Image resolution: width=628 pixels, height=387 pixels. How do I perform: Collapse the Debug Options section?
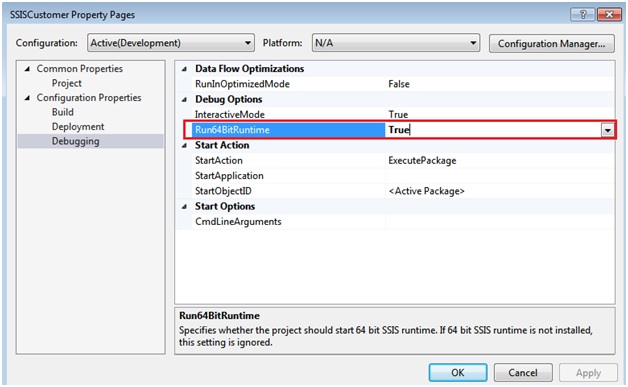click(x=184, y=99)
